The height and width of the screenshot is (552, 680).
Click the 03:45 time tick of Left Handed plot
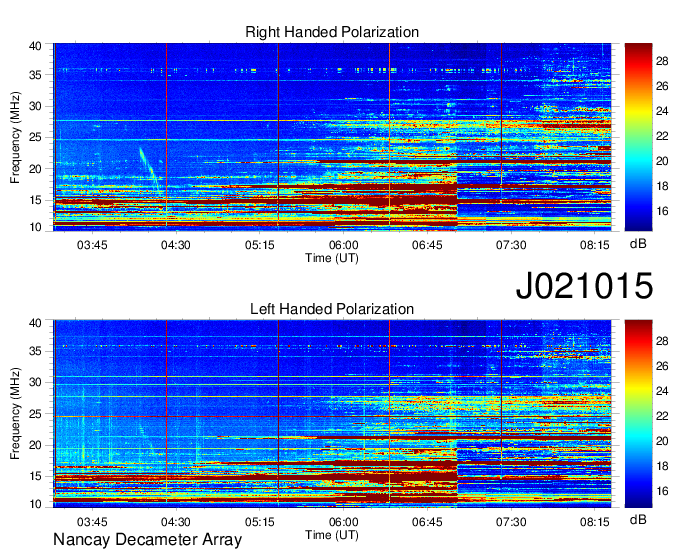[x=92, y=522]
